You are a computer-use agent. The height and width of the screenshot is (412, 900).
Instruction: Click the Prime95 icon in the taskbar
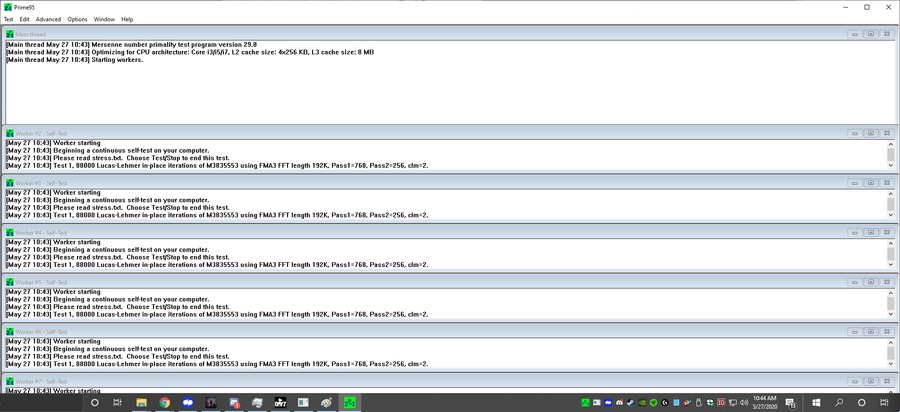[350, 402]
